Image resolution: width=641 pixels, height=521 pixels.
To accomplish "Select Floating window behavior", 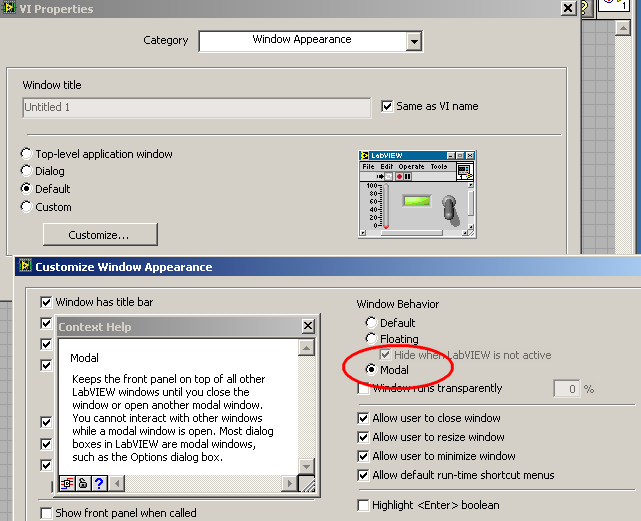I will (371, 339).
